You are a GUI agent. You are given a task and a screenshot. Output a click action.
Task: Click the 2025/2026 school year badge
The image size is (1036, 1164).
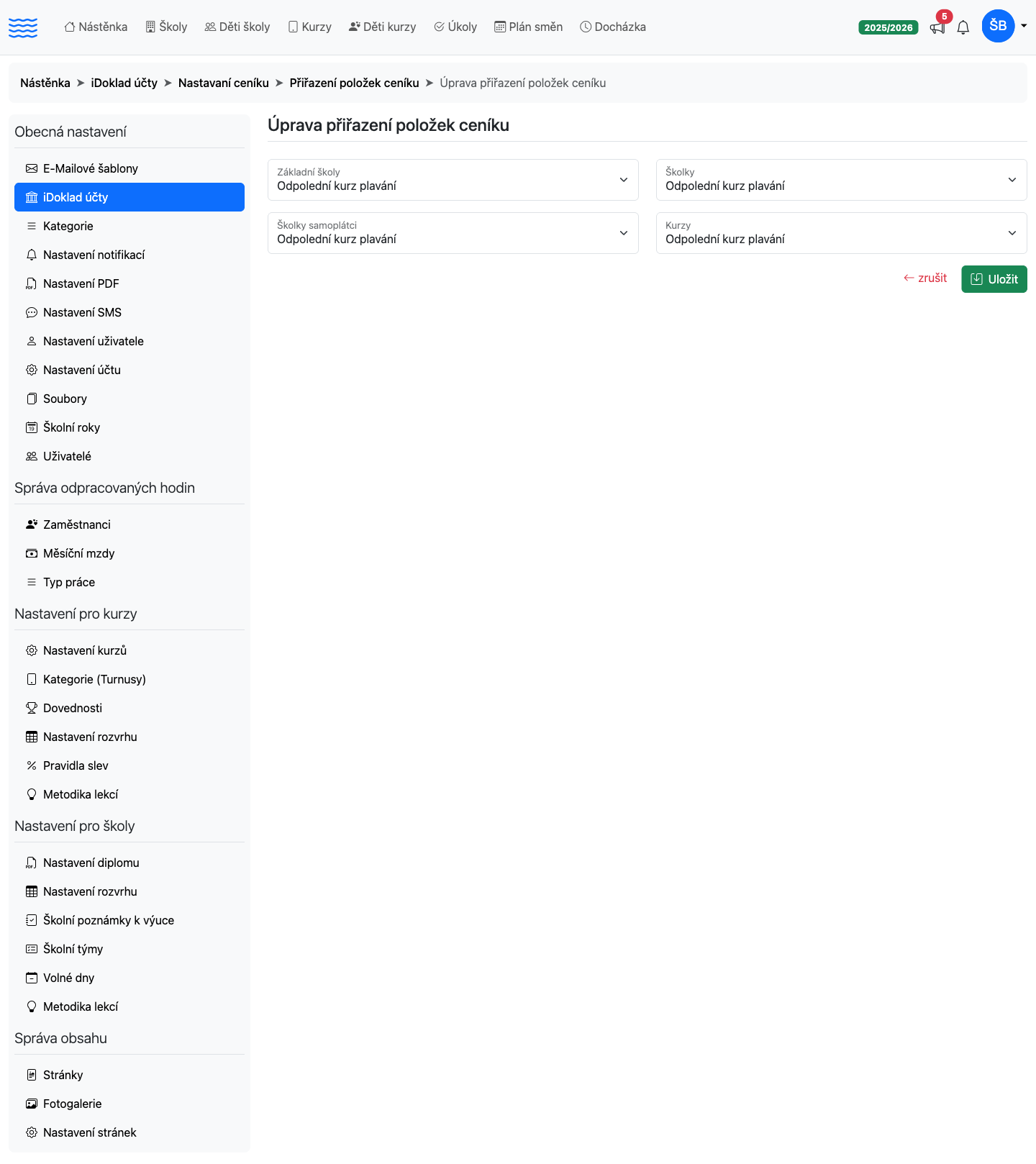[889, 27]
